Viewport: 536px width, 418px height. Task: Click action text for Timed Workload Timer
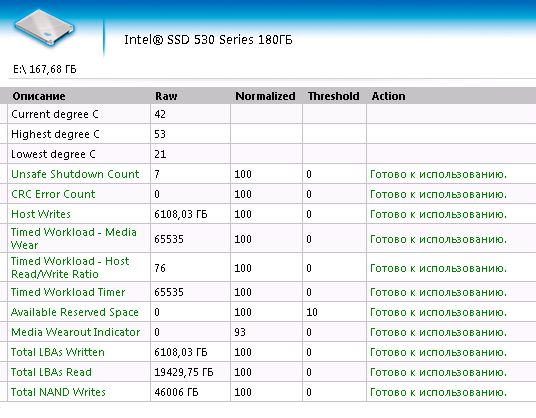(438, 292)
